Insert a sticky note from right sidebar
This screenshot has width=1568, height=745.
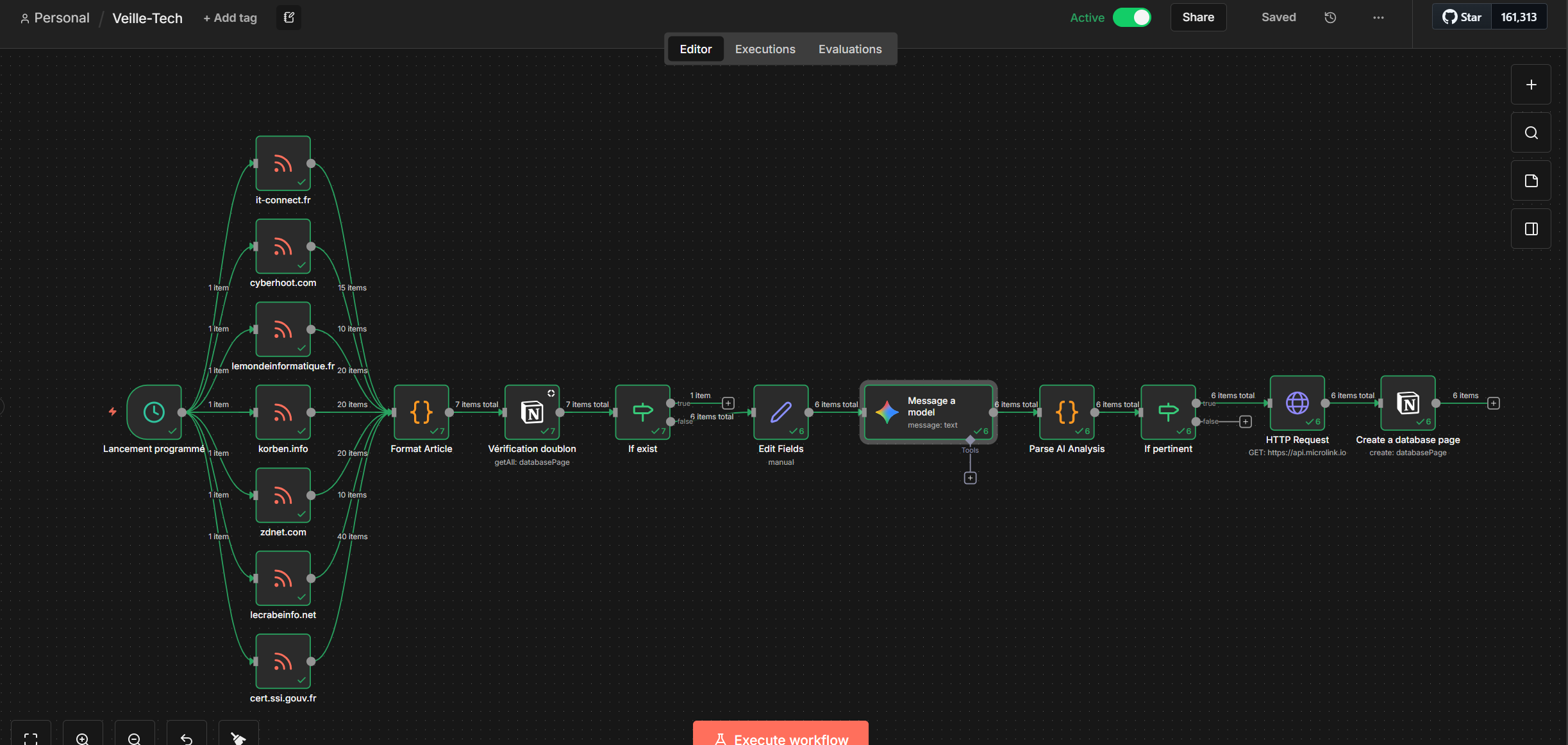point(1531,180)
